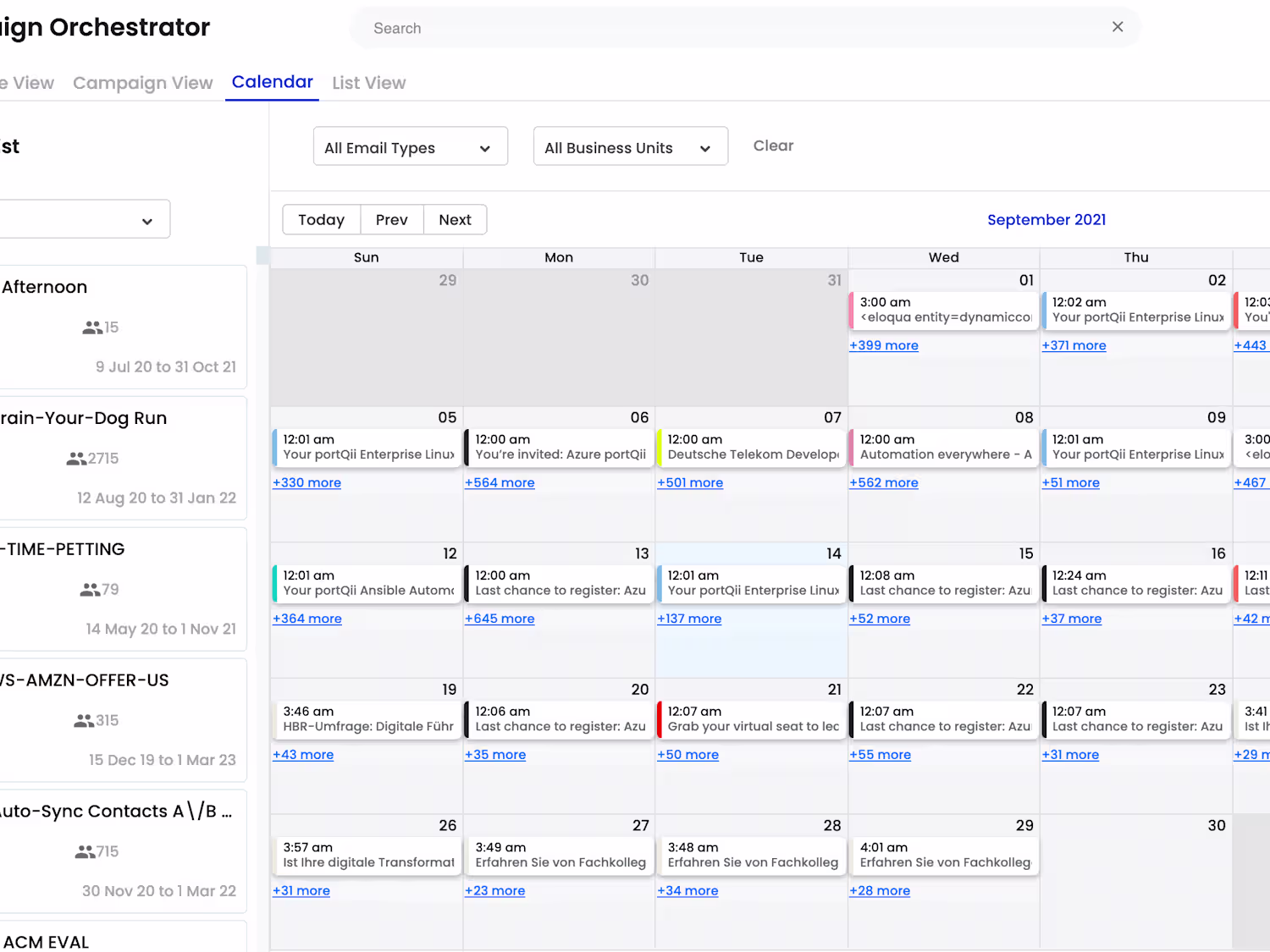
Task: Switch to the Campaign View tab
Action: (142, 83)
